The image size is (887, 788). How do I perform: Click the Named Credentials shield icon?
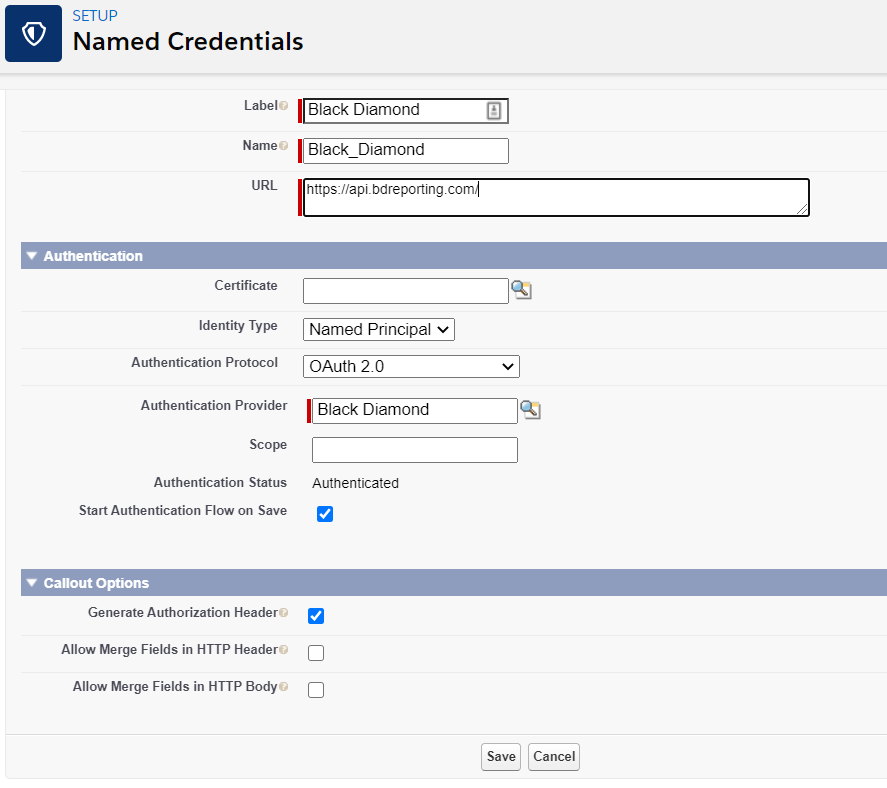coord(33,33)
